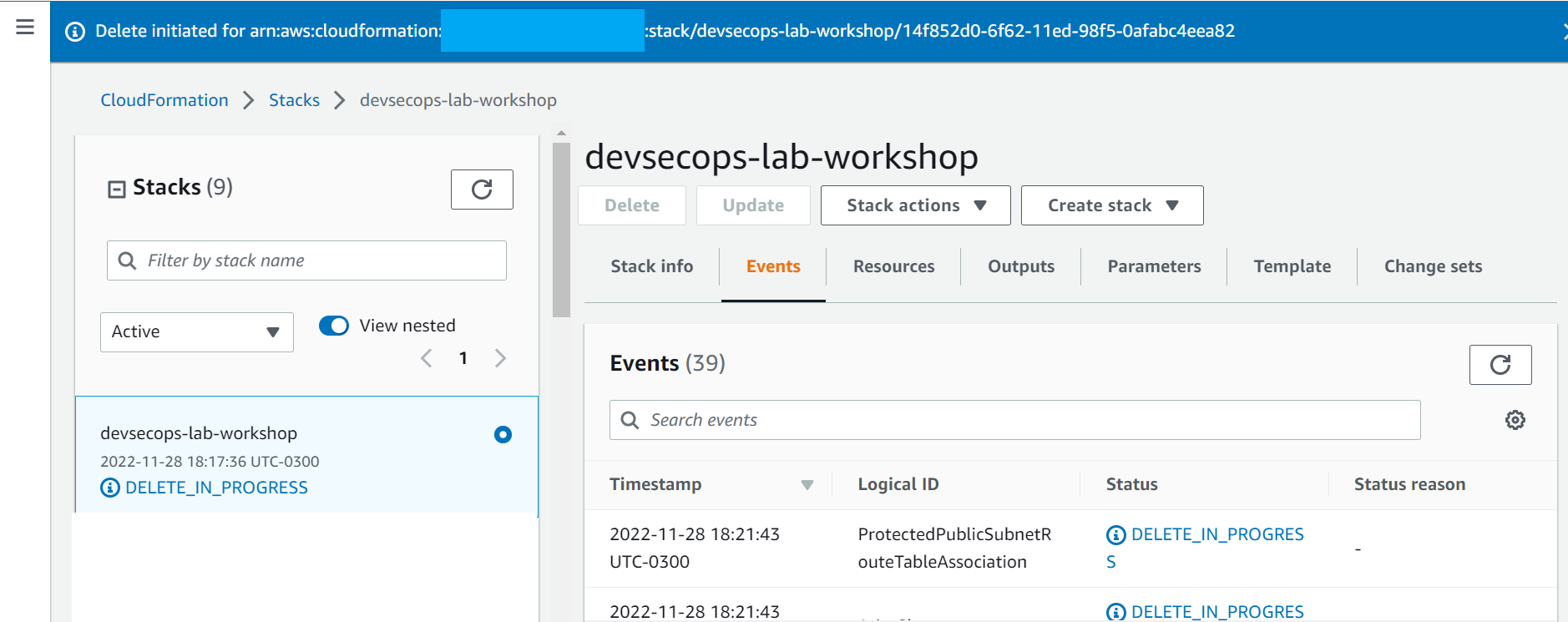Viewport: 1568px width, 622px height.
Task: Click the stack's DELETE_IN_PROGRESS info icon
Action: click(x=110, y=488)
